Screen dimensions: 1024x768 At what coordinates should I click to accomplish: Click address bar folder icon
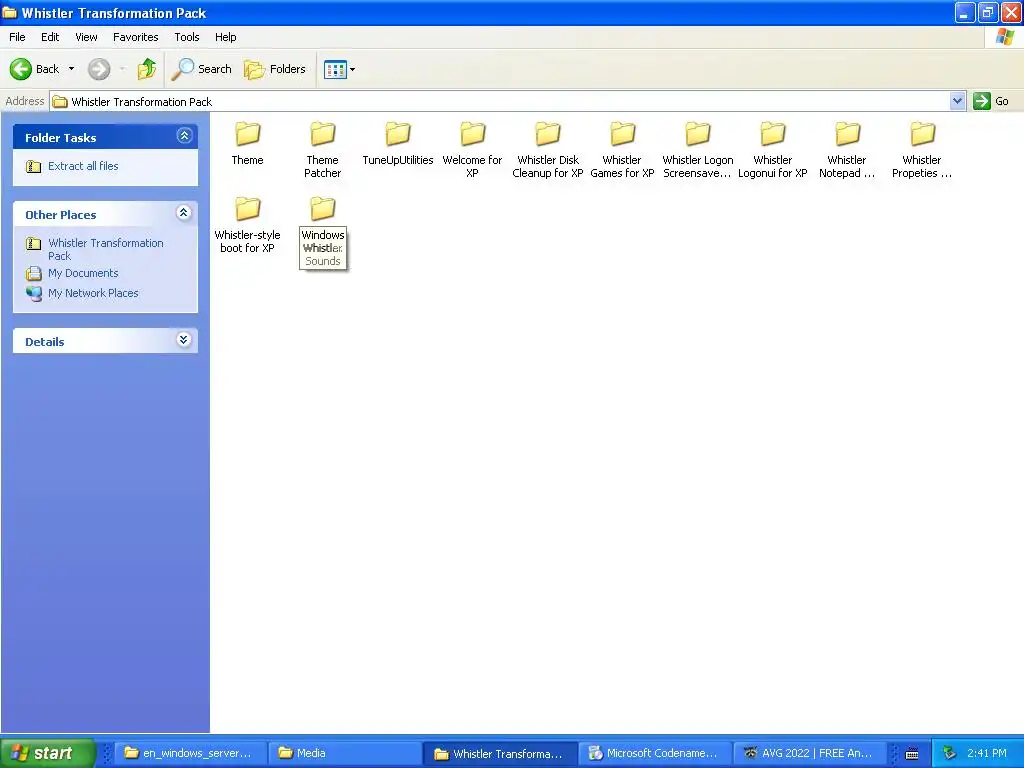tap(60, 101)
